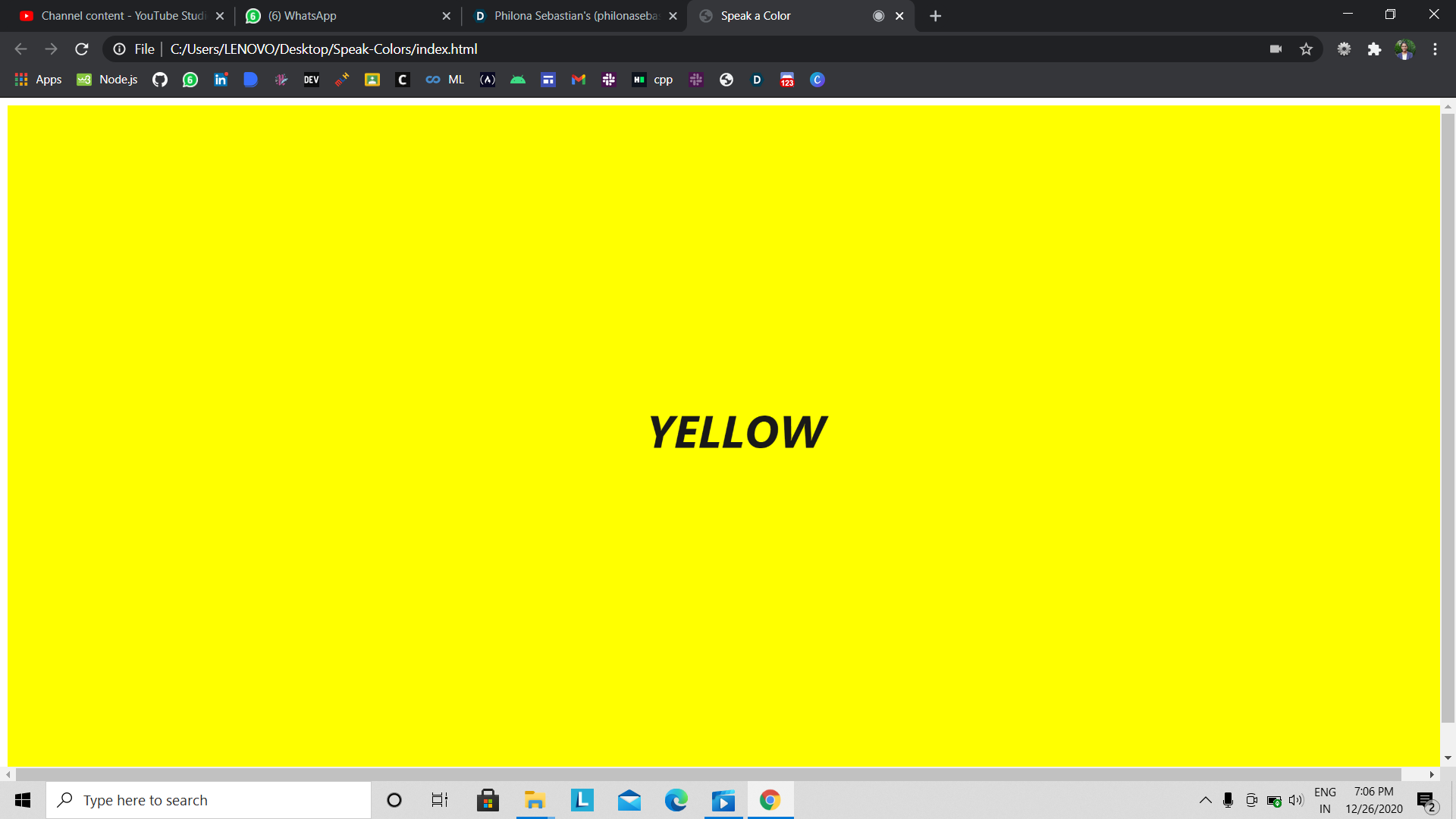This screenshot has height=819, width=1456.
Task: Open the Apps bookmark shortcut
Action: 39,80
